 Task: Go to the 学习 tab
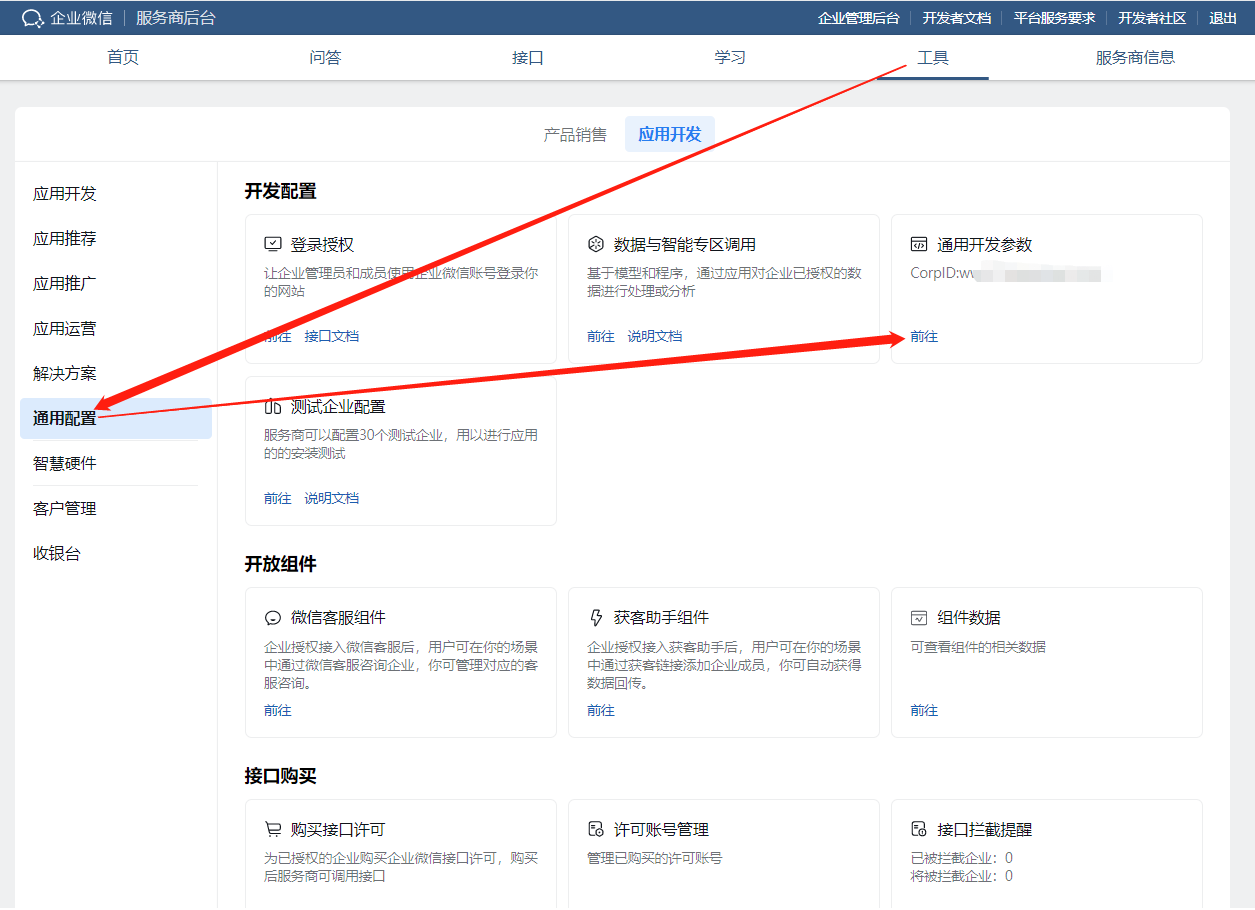pyautogui.click(x=730, y=58)
